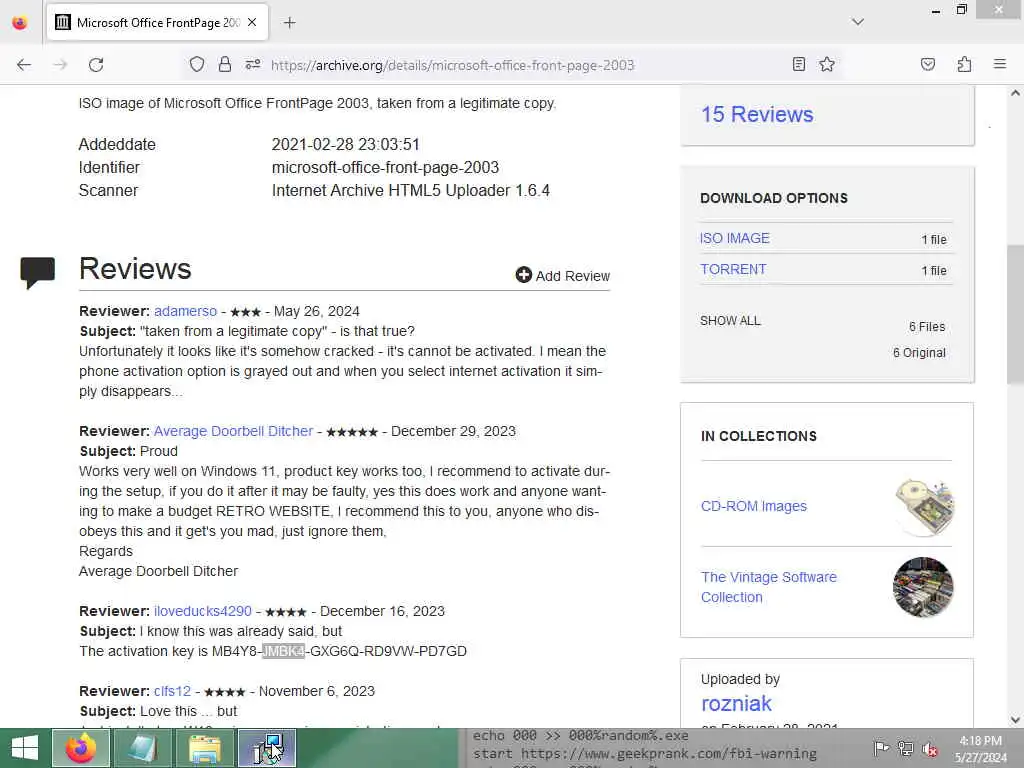This screenshot has width=1024, height=768.
Task: Go back to the previous page
Action: tap(24, 65)
